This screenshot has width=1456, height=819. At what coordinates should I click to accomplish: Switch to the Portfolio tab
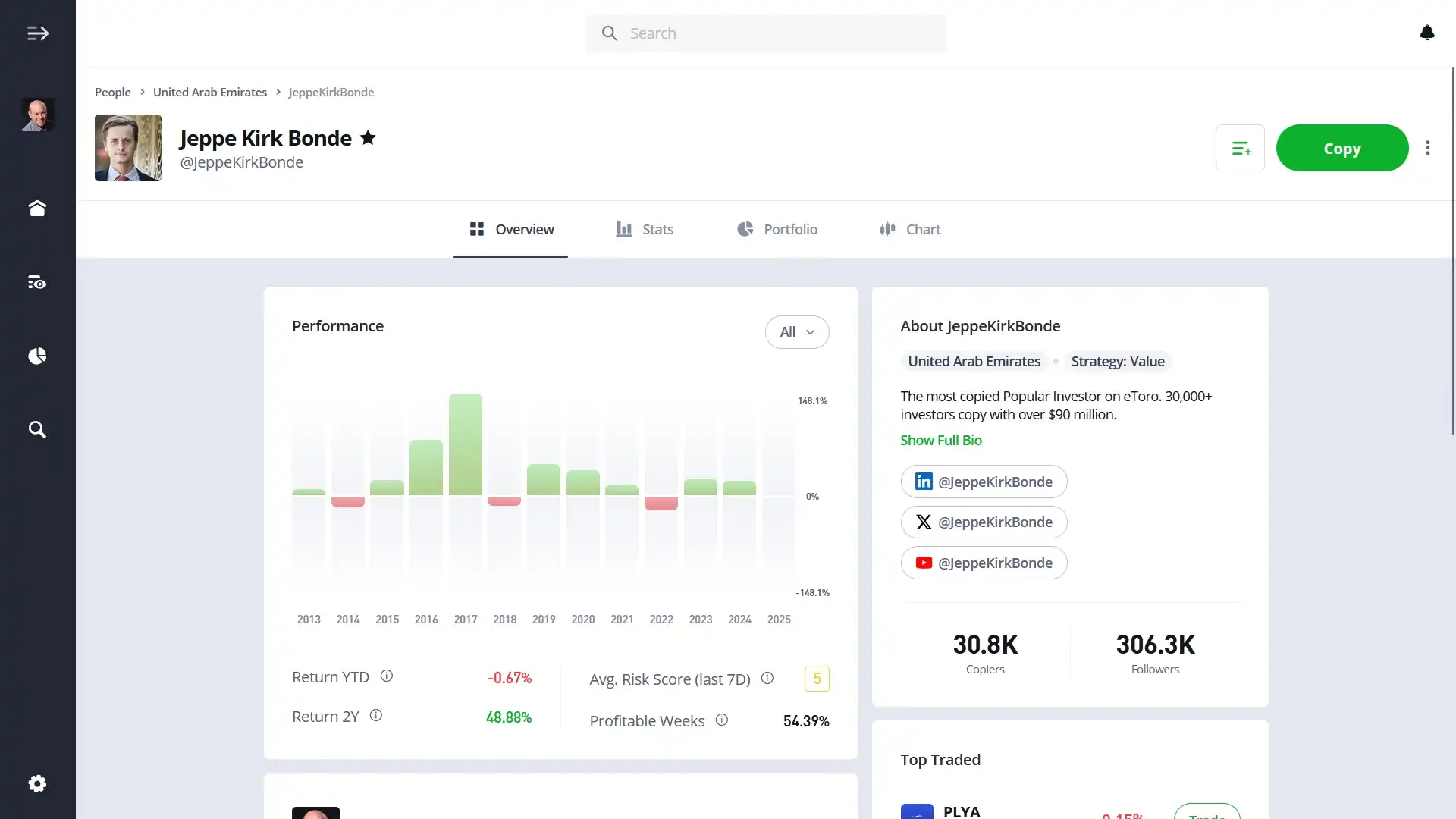coord(777,229)
